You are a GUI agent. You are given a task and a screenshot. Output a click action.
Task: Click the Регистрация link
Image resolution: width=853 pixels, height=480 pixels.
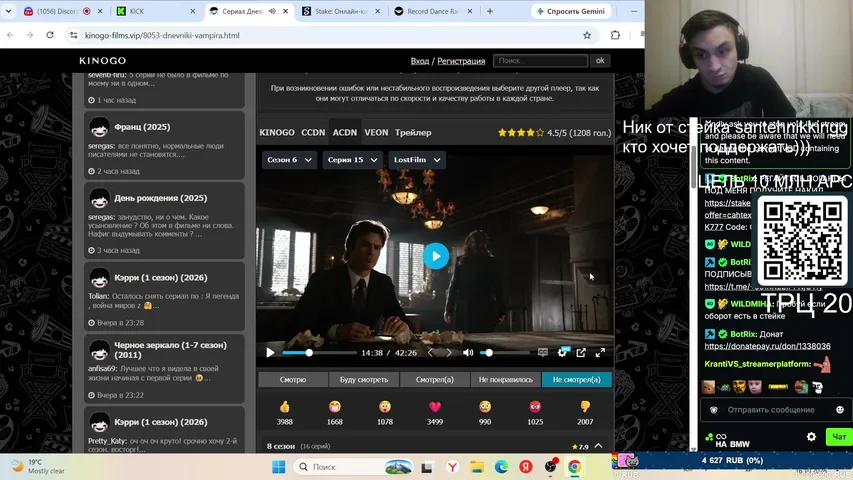point(461,61)
